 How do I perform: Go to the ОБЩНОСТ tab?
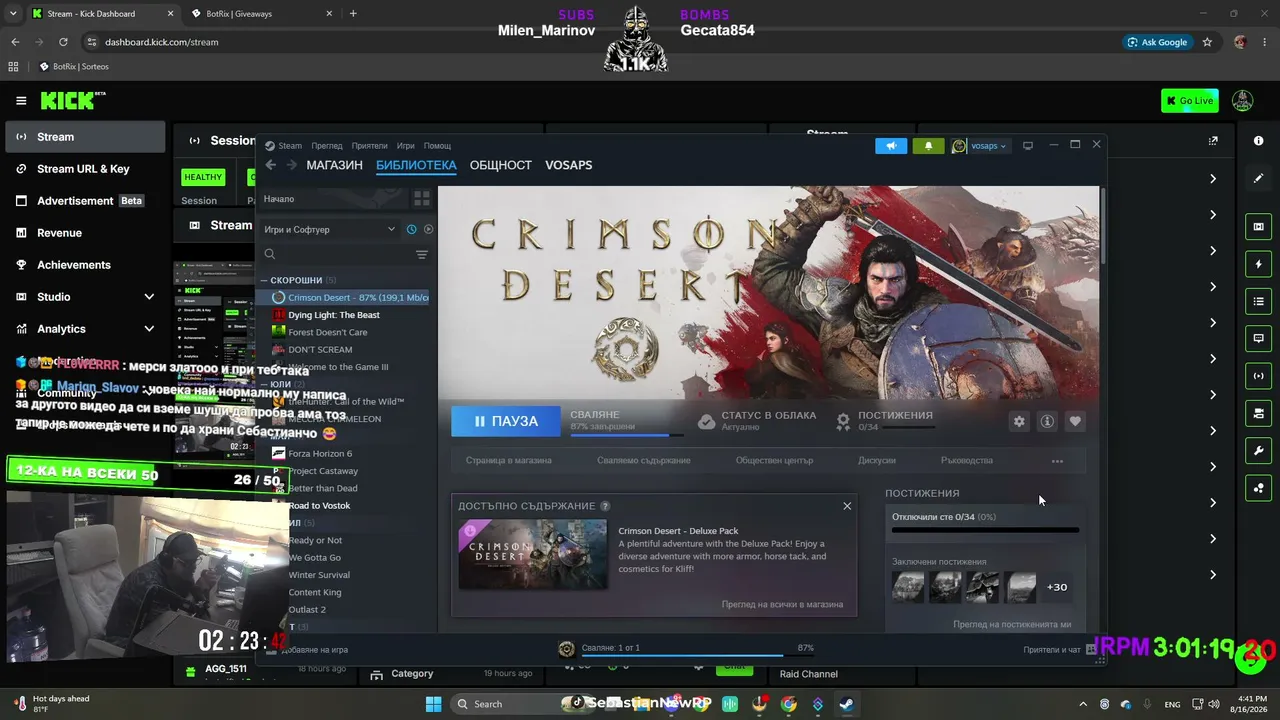pyautogui.click(x=501, y=165)
